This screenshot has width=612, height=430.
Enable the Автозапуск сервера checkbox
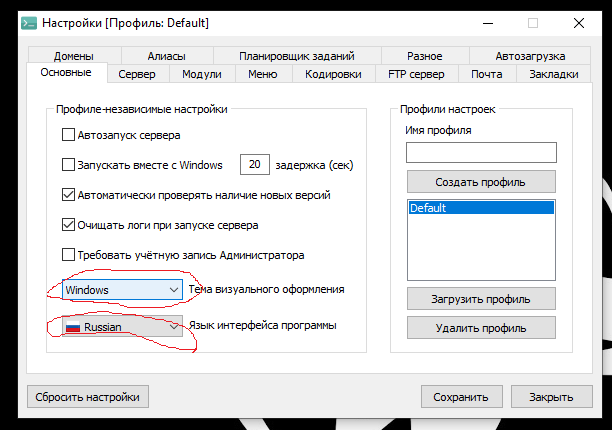69,135
